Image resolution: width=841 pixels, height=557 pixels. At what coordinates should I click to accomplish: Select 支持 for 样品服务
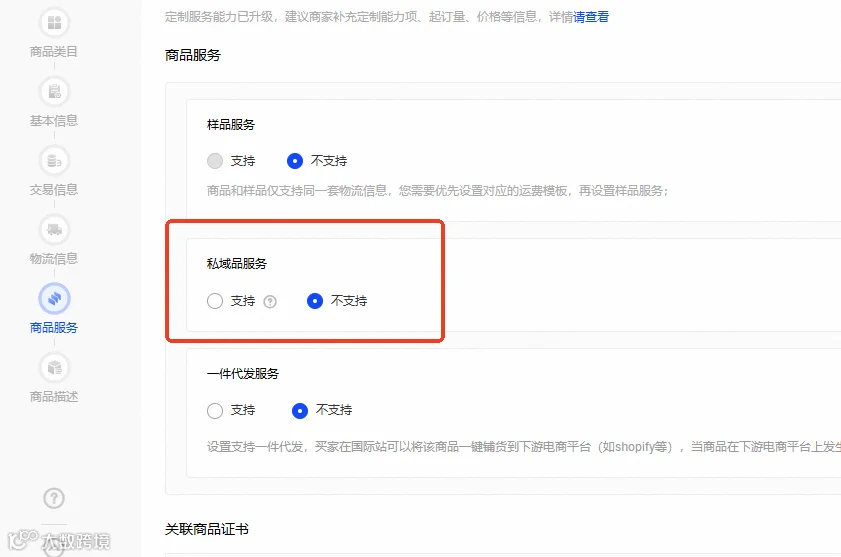(215, 161)
